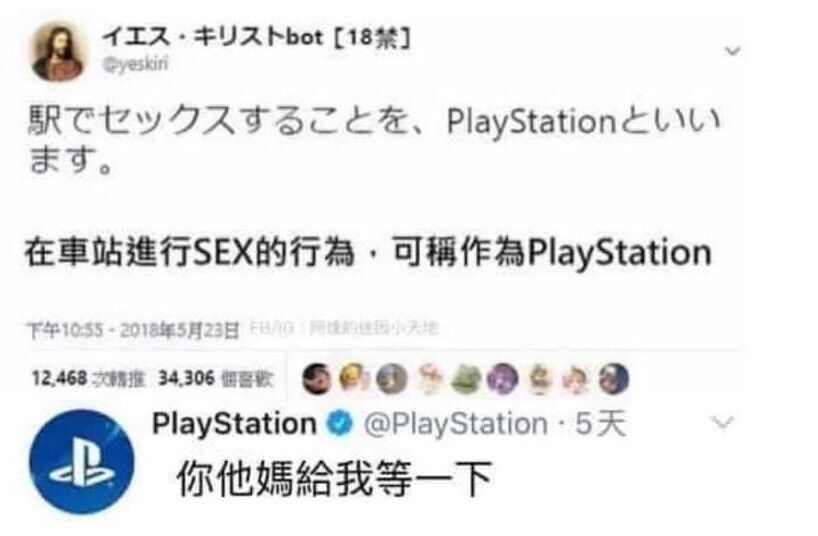Click the green frog liker avatar
818x536 pixels.
465,378
